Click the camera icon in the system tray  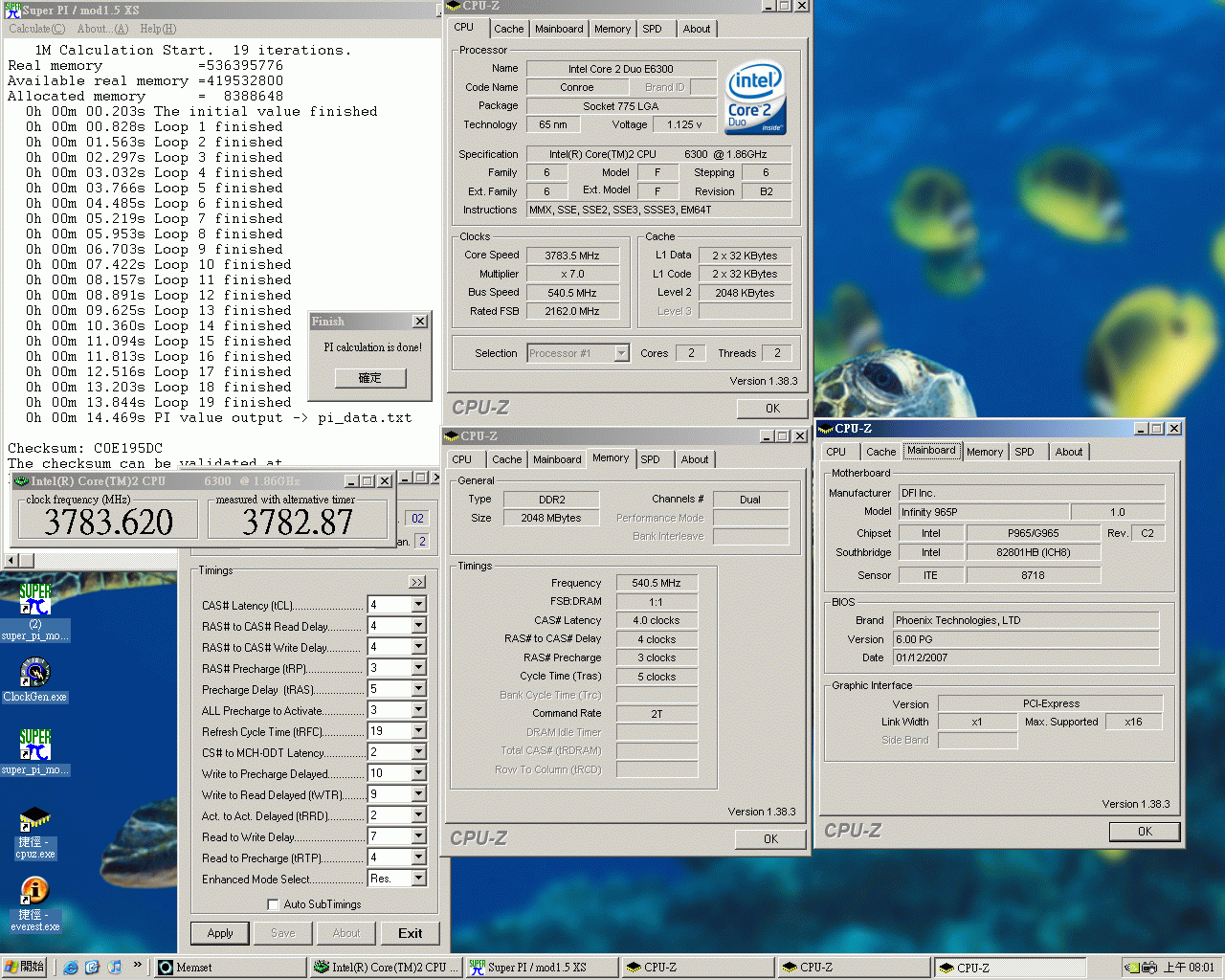pos(1149,968)
